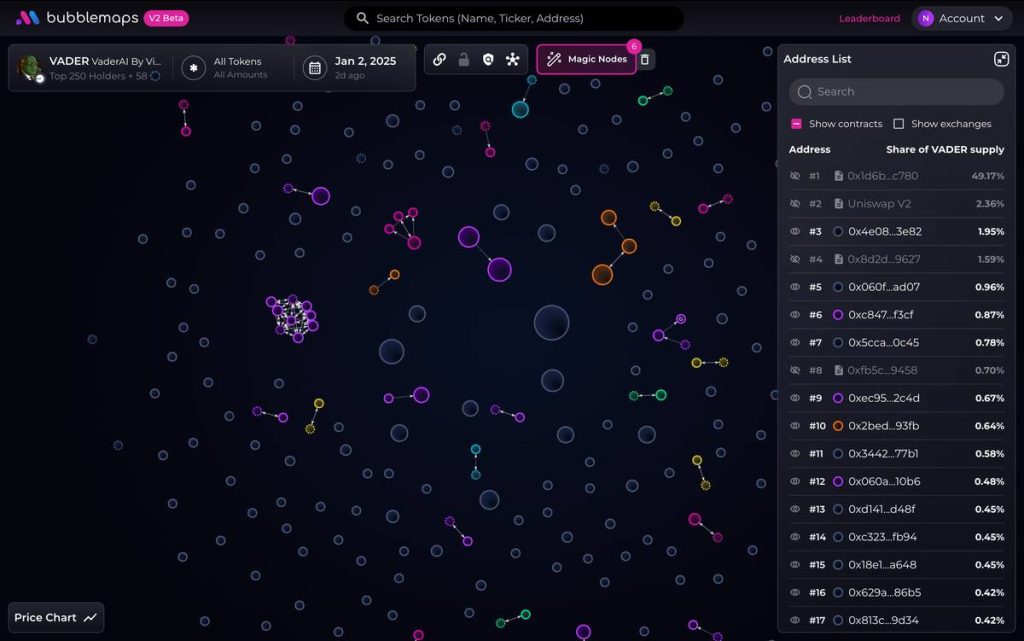Click the Jan 2, 2025 date selector
Viewport: 1024px width, 641px height.
click(353, 68)
